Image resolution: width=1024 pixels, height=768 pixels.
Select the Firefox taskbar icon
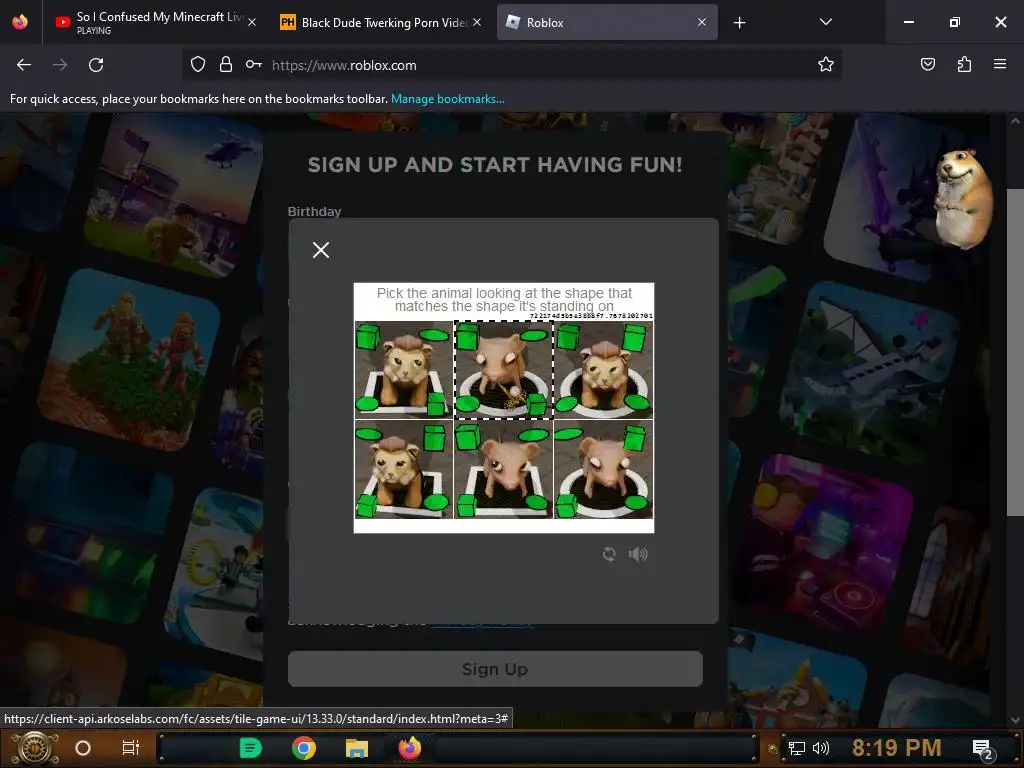(x=409, y=748)
